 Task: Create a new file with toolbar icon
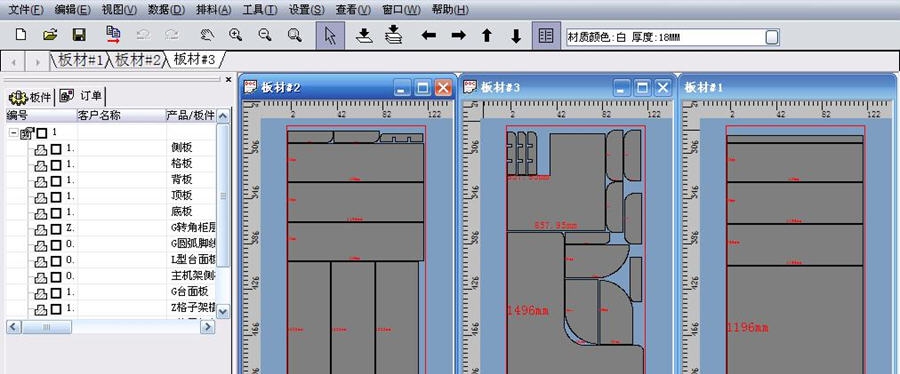(21, 35)
